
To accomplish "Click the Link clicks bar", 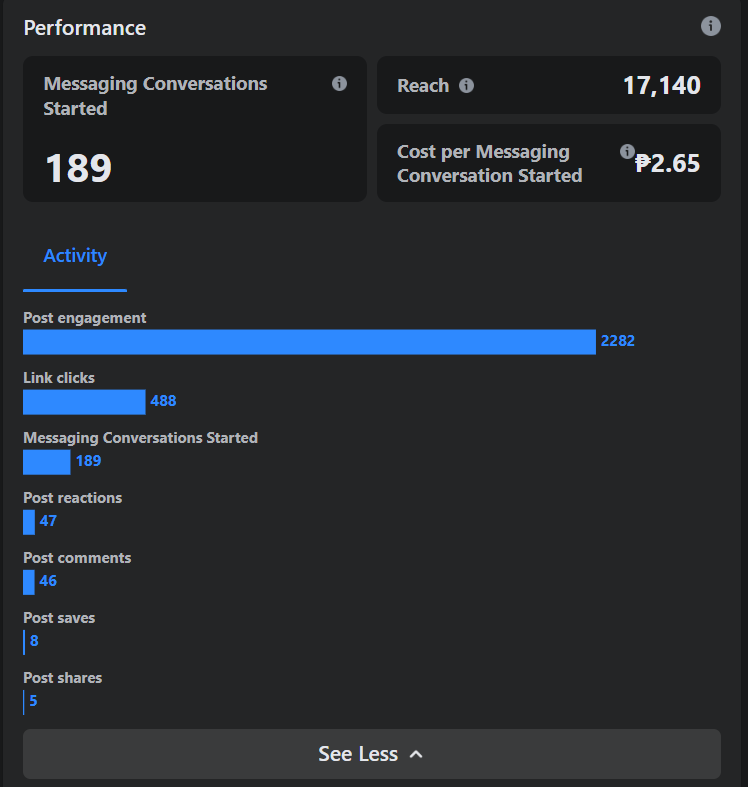I will point(84,402).
